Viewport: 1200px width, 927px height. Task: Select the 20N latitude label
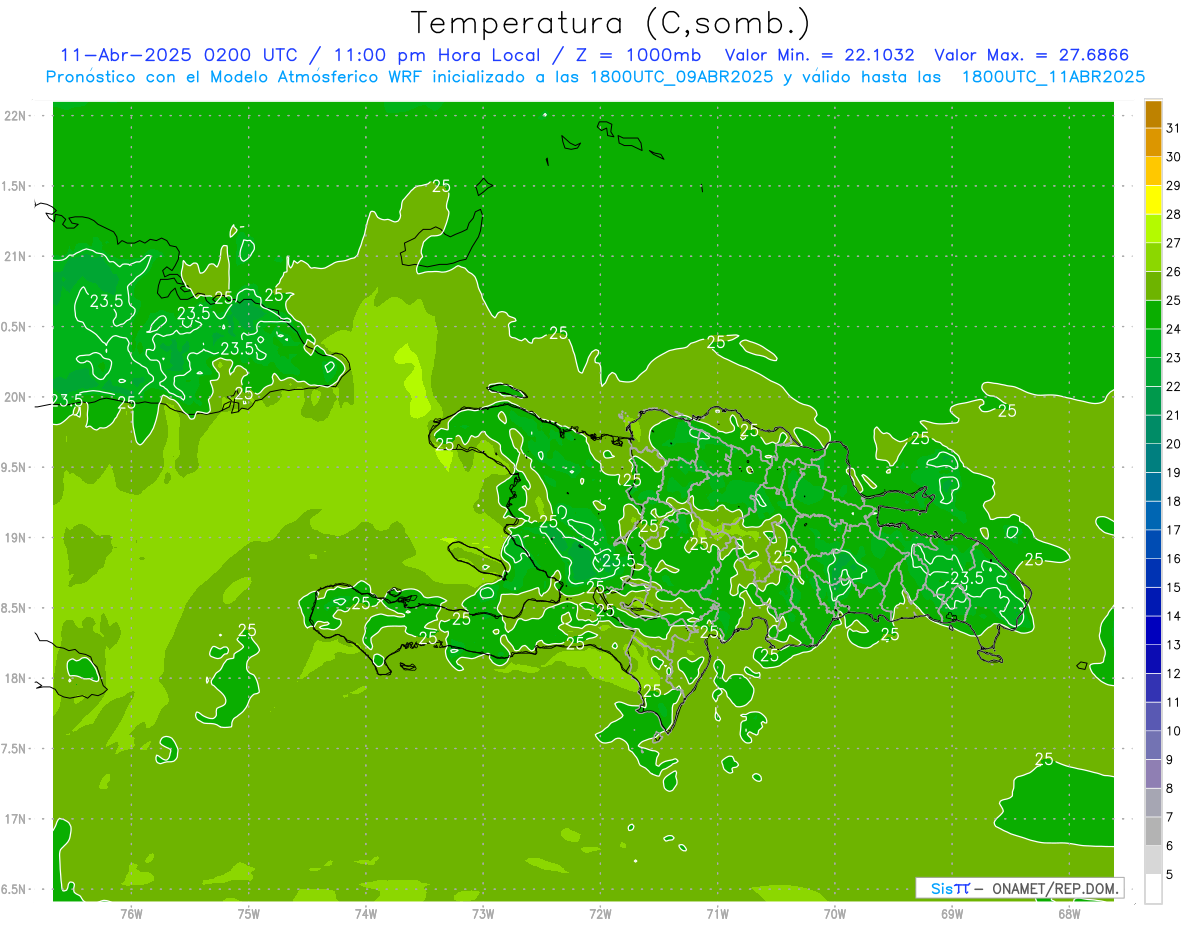14,397
